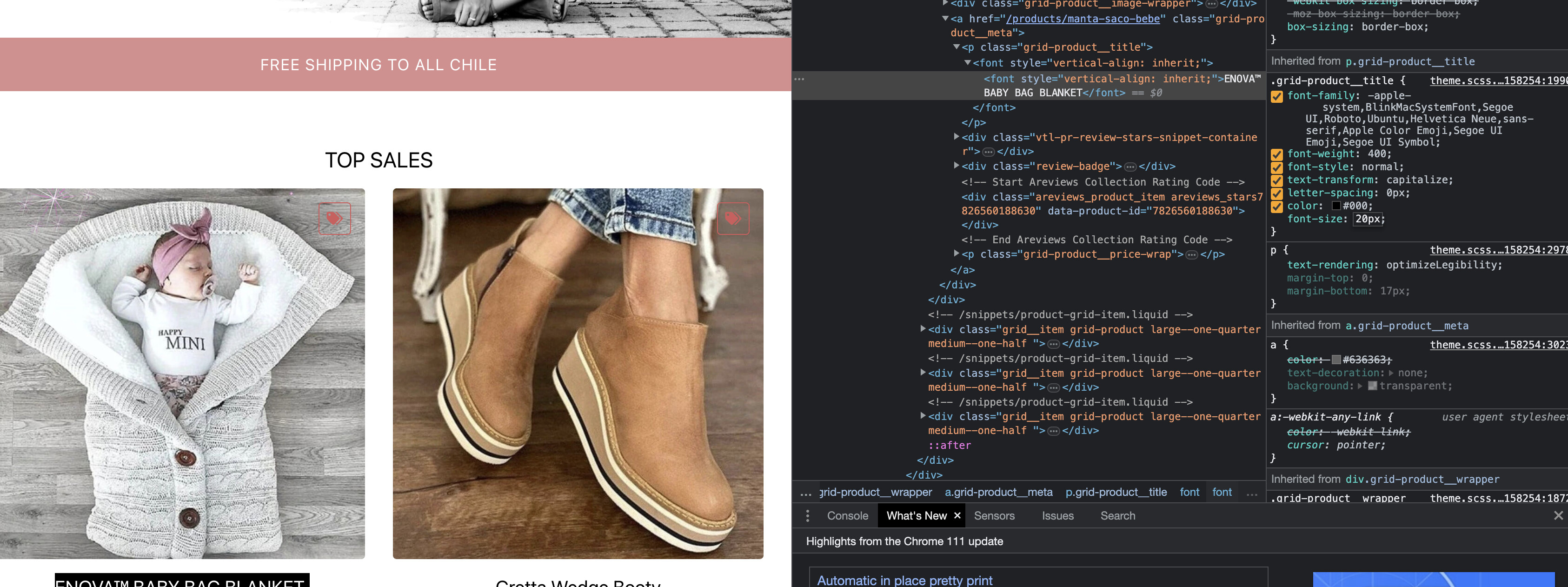Click sale tag icon on wedge boot image
The width and height of the screenshot is (1568, 587).
click(x=733, y=218)
